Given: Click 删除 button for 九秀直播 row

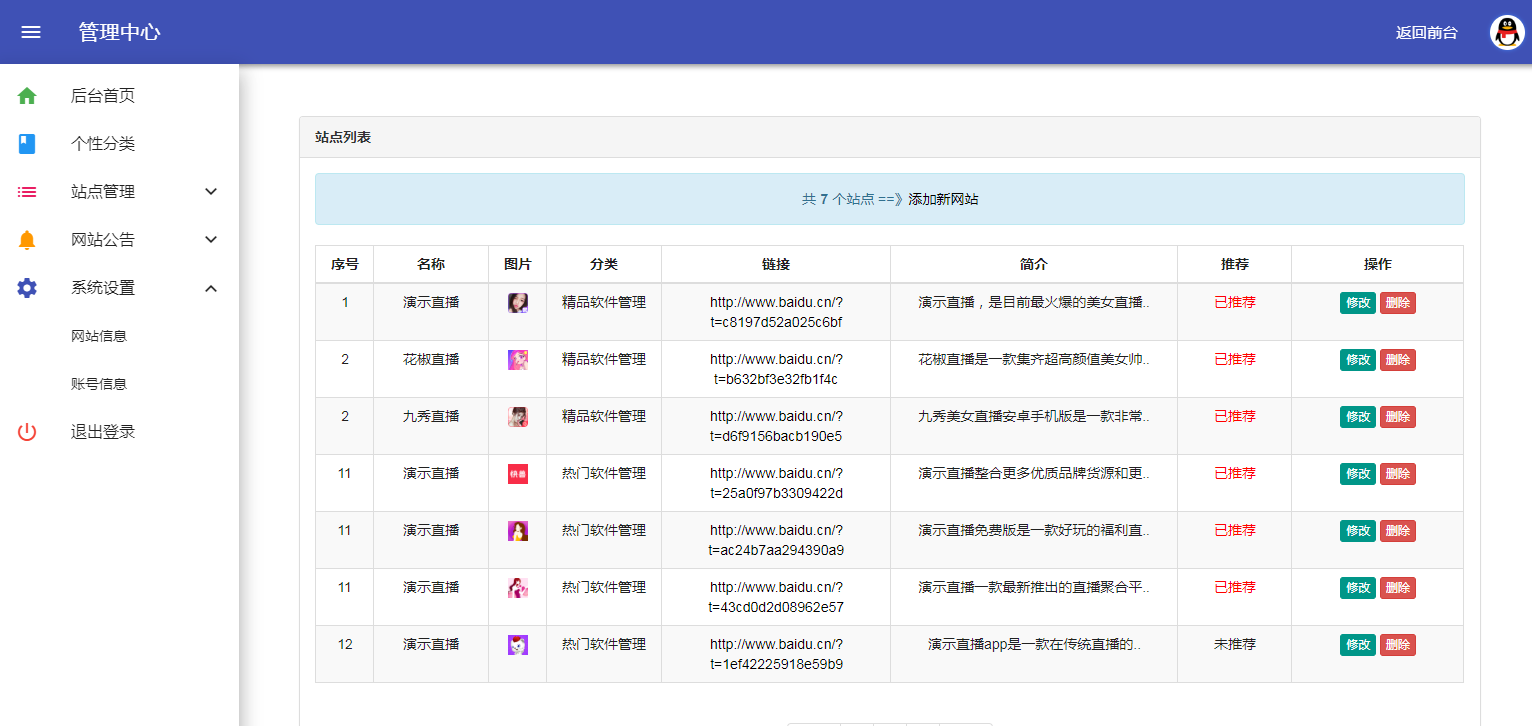Looking at the screenshot, I should 1397,417.
